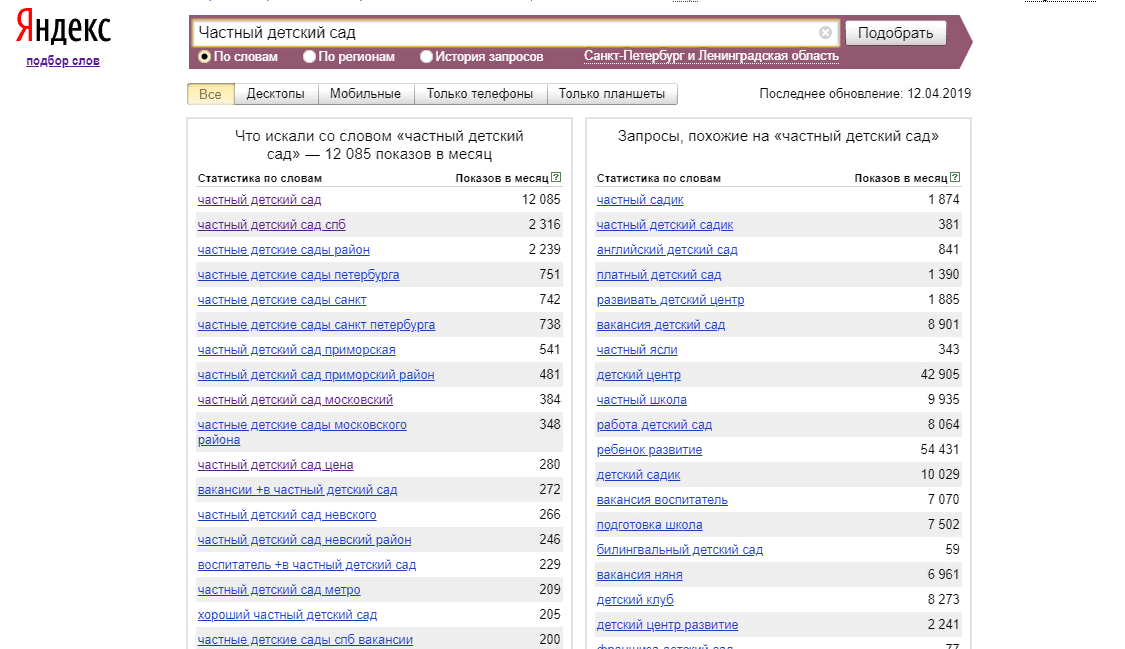The width and height of the screenshot is (1125, 649).
Task: Click the left table's 'Статистика по словам' header
Action: [x=260, y=178]
